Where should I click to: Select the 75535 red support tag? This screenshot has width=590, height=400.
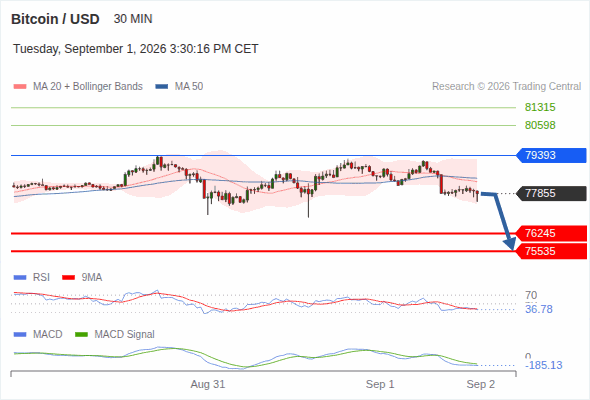pos(551,251)
